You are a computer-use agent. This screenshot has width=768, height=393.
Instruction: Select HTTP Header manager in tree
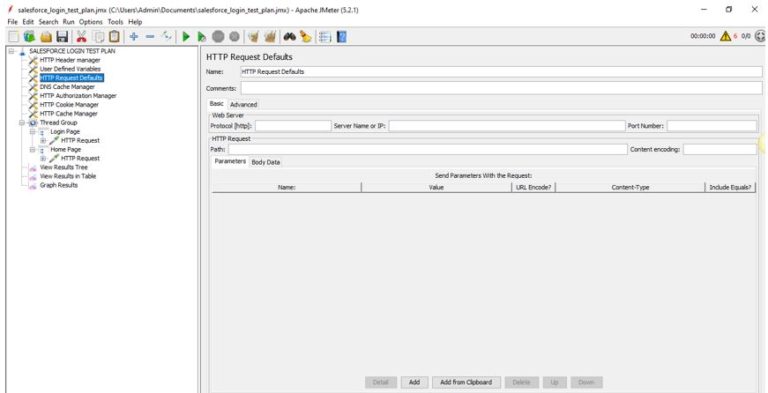[x=70, y=60]
